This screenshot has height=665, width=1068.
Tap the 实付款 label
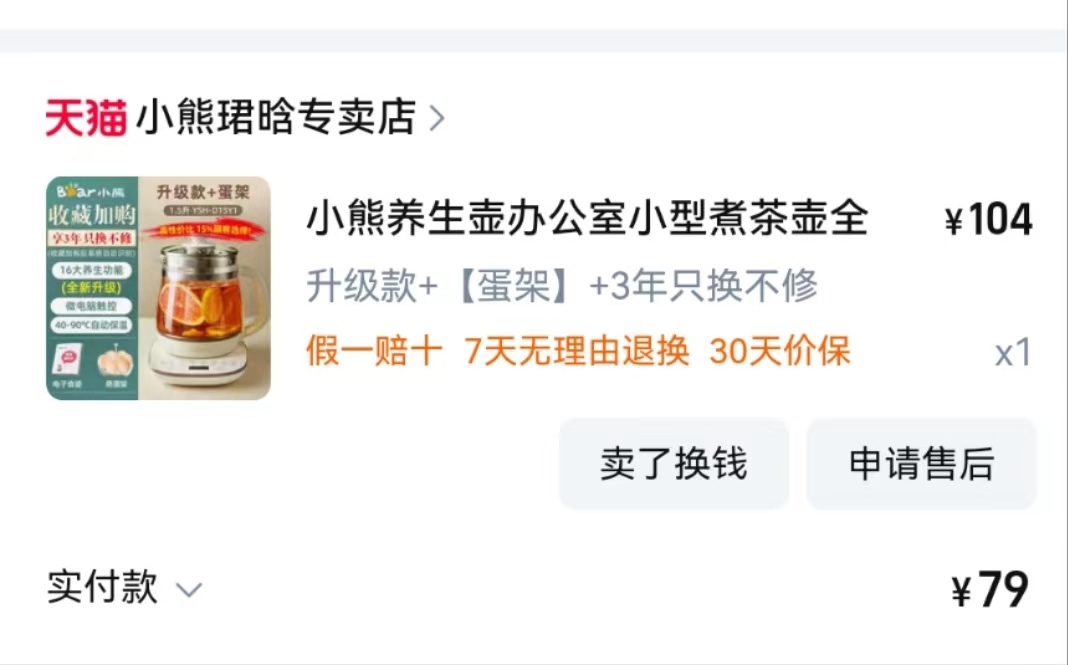pos(102,587)
